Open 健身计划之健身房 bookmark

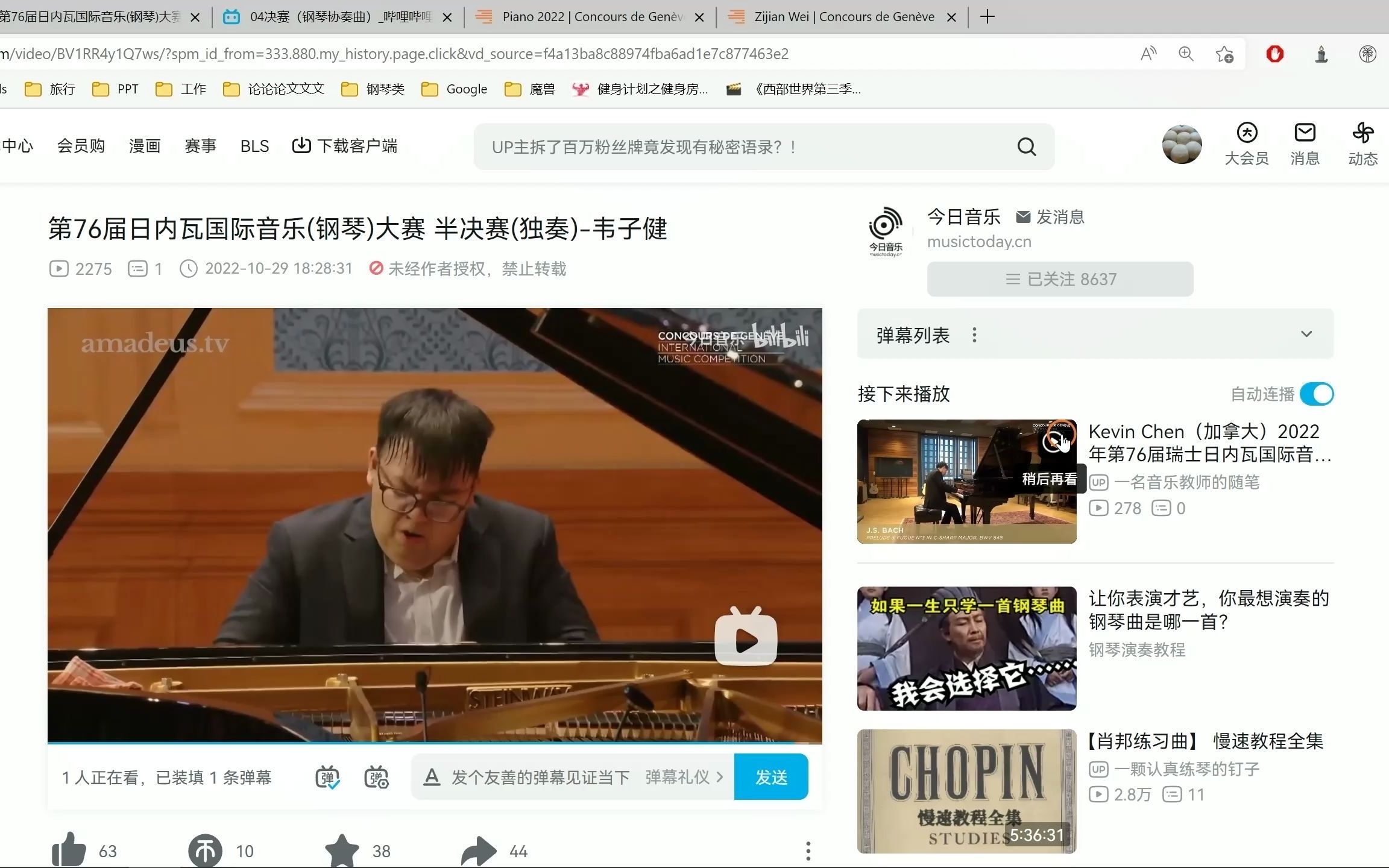(640, 89)
